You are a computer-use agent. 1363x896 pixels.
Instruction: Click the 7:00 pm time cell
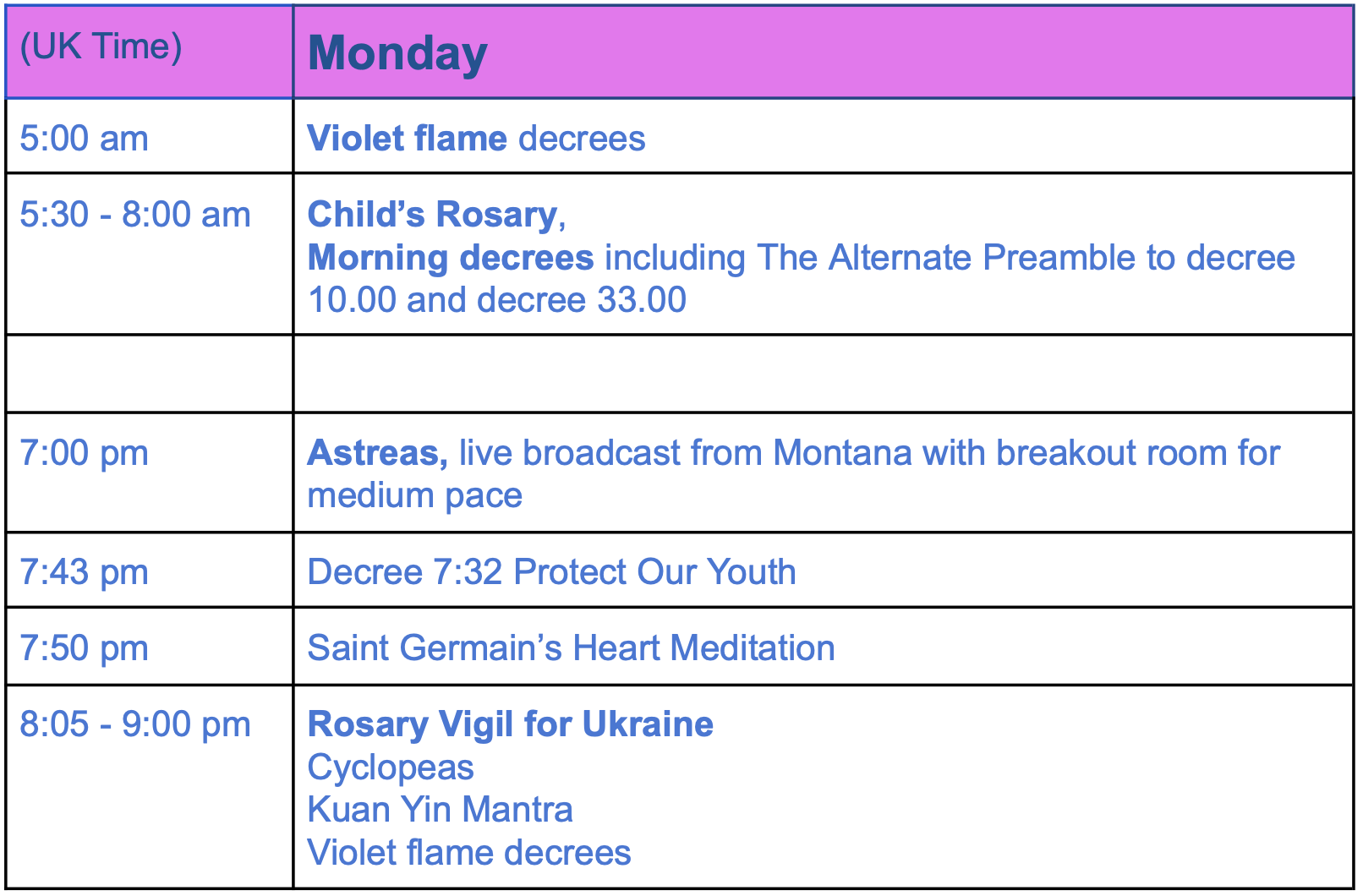(150, 473)
